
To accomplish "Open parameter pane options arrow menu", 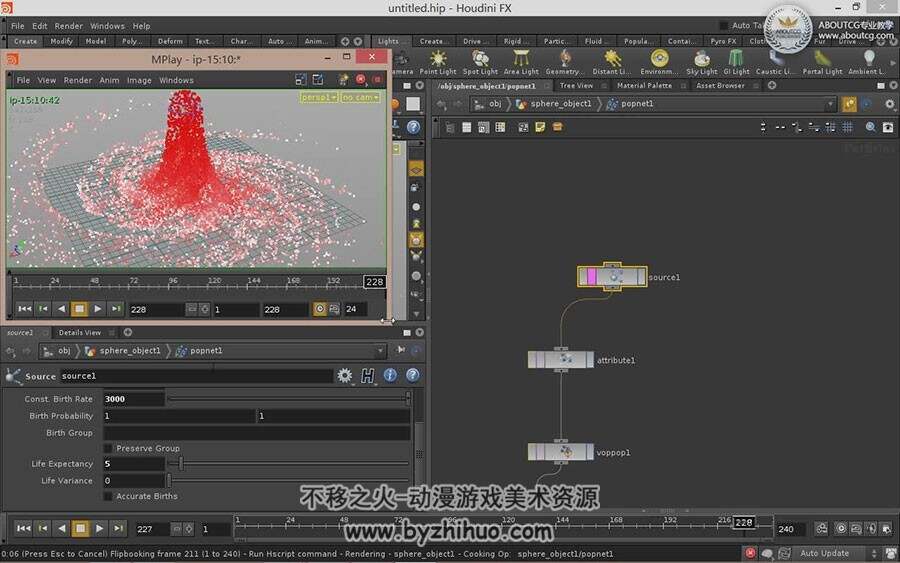I will (420, 332).
